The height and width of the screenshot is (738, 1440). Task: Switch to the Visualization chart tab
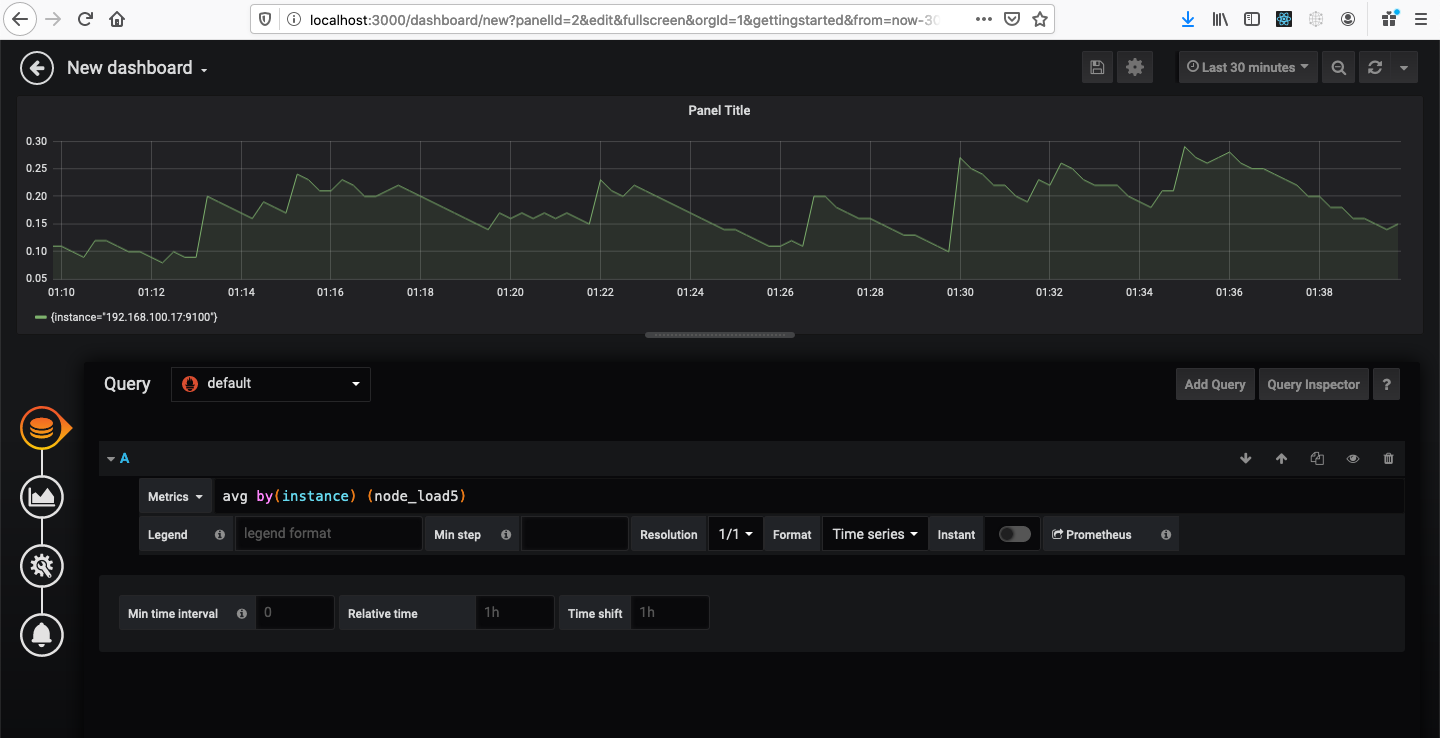(42, 497)
